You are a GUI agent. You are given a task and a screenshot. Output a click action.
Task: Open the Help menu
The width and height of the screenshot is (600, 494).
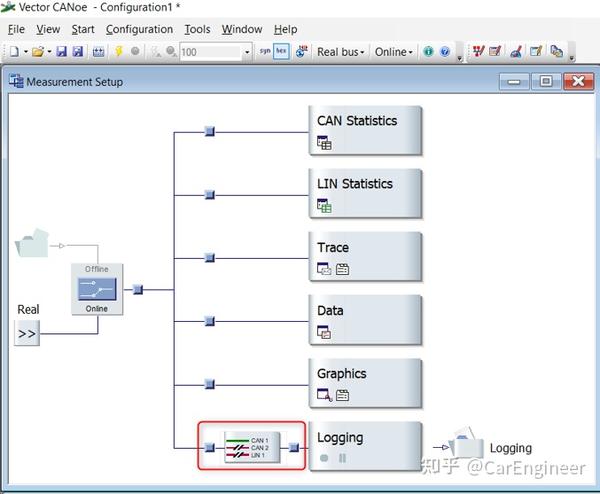pyautogui.click(x=285, y=29)
